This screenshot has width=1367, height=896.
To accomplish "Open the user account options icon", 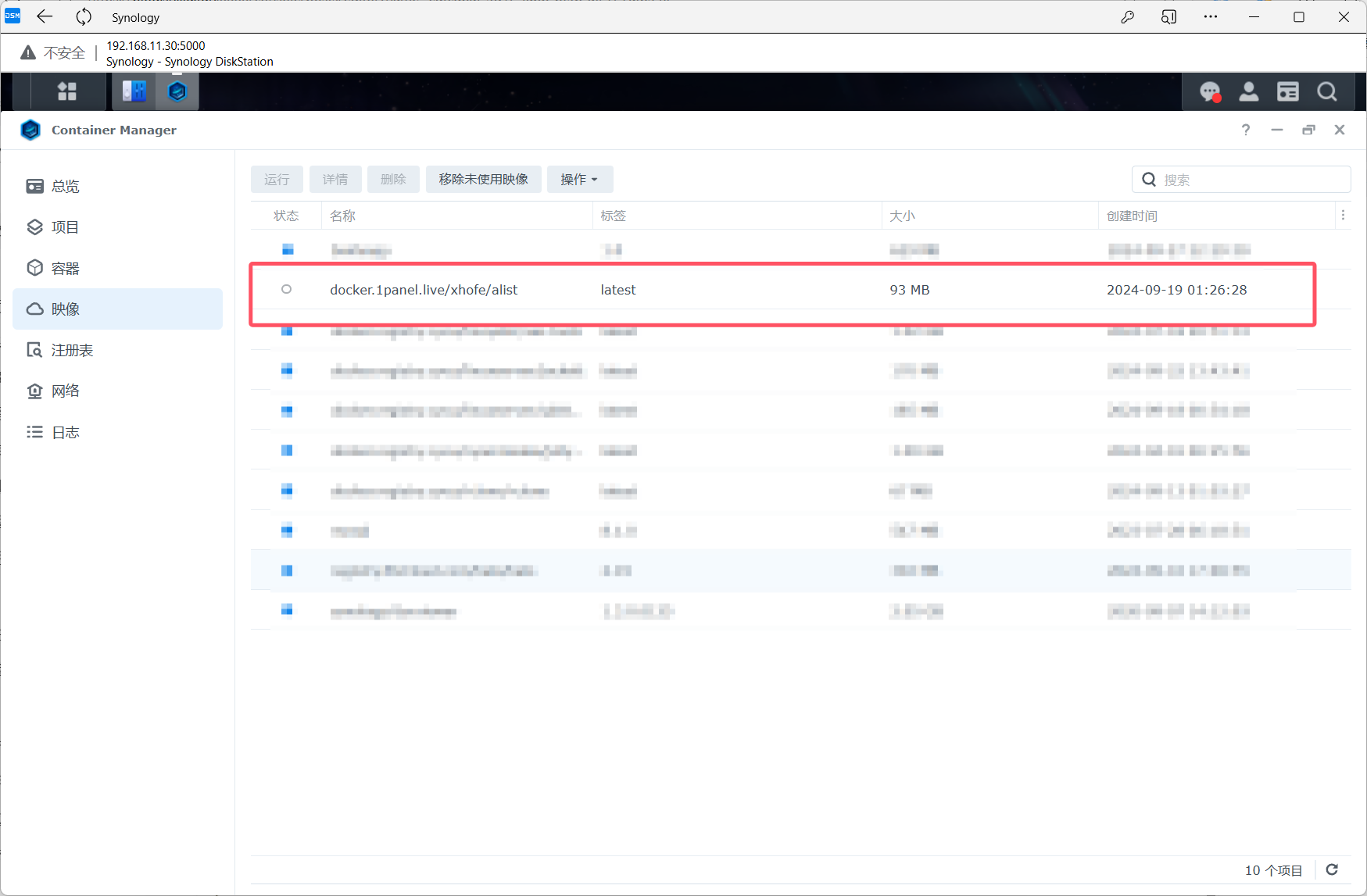I will tap(1248, 92).
